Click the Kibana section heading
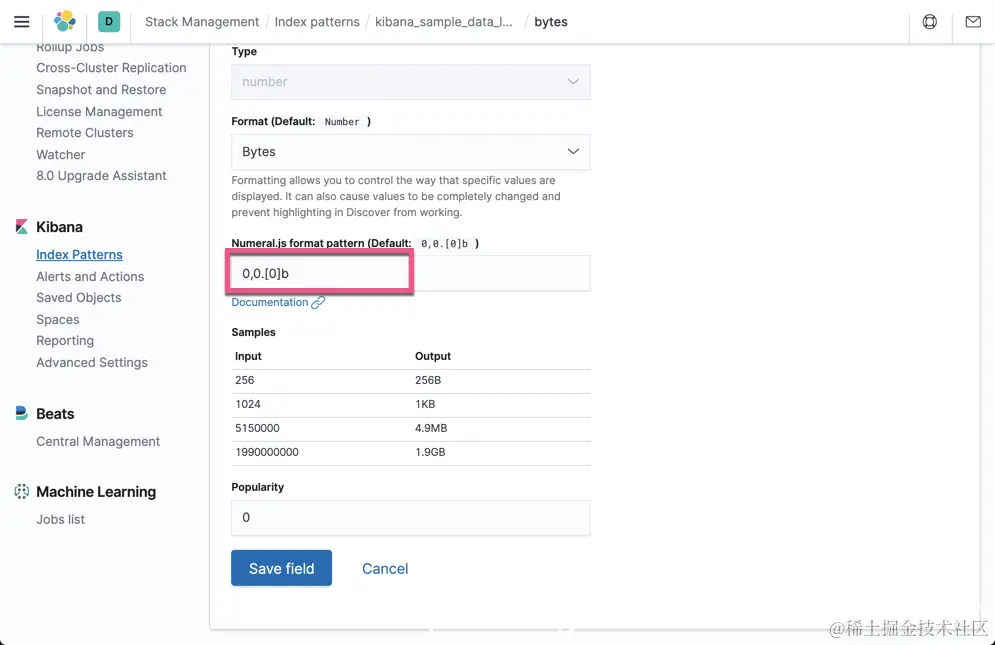995x645 pixels. (59, 227)
